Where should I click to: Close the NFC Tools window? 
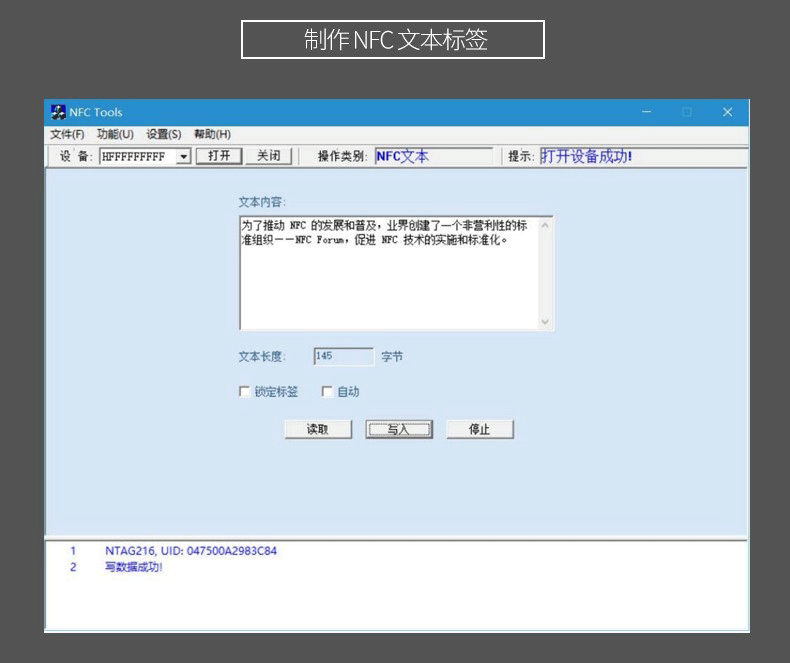pyautogui.click(x=728, y=112)
